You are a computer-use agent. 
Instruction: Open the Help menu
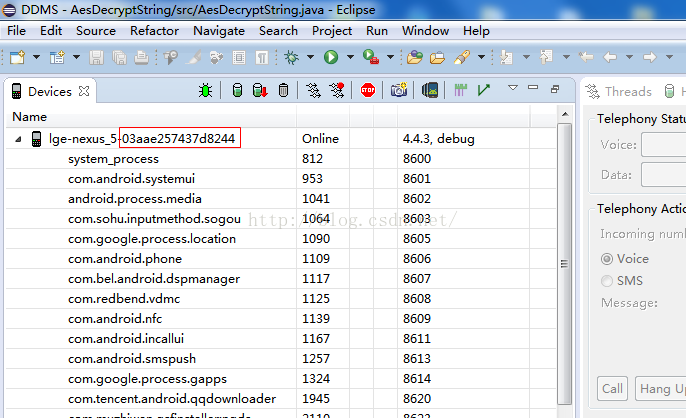point(476,31)
